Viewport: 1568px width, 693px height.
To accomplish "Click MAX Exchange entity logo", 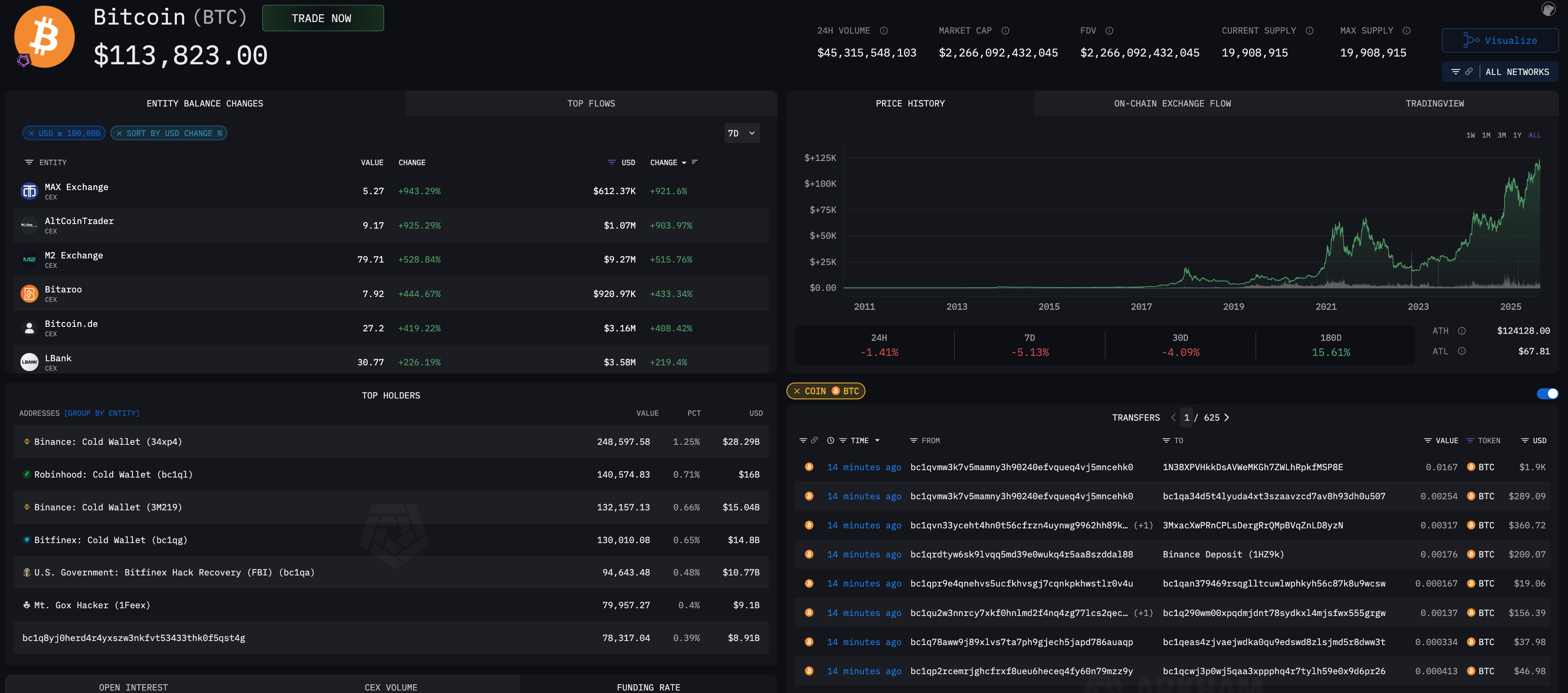I will pos(29,191).
